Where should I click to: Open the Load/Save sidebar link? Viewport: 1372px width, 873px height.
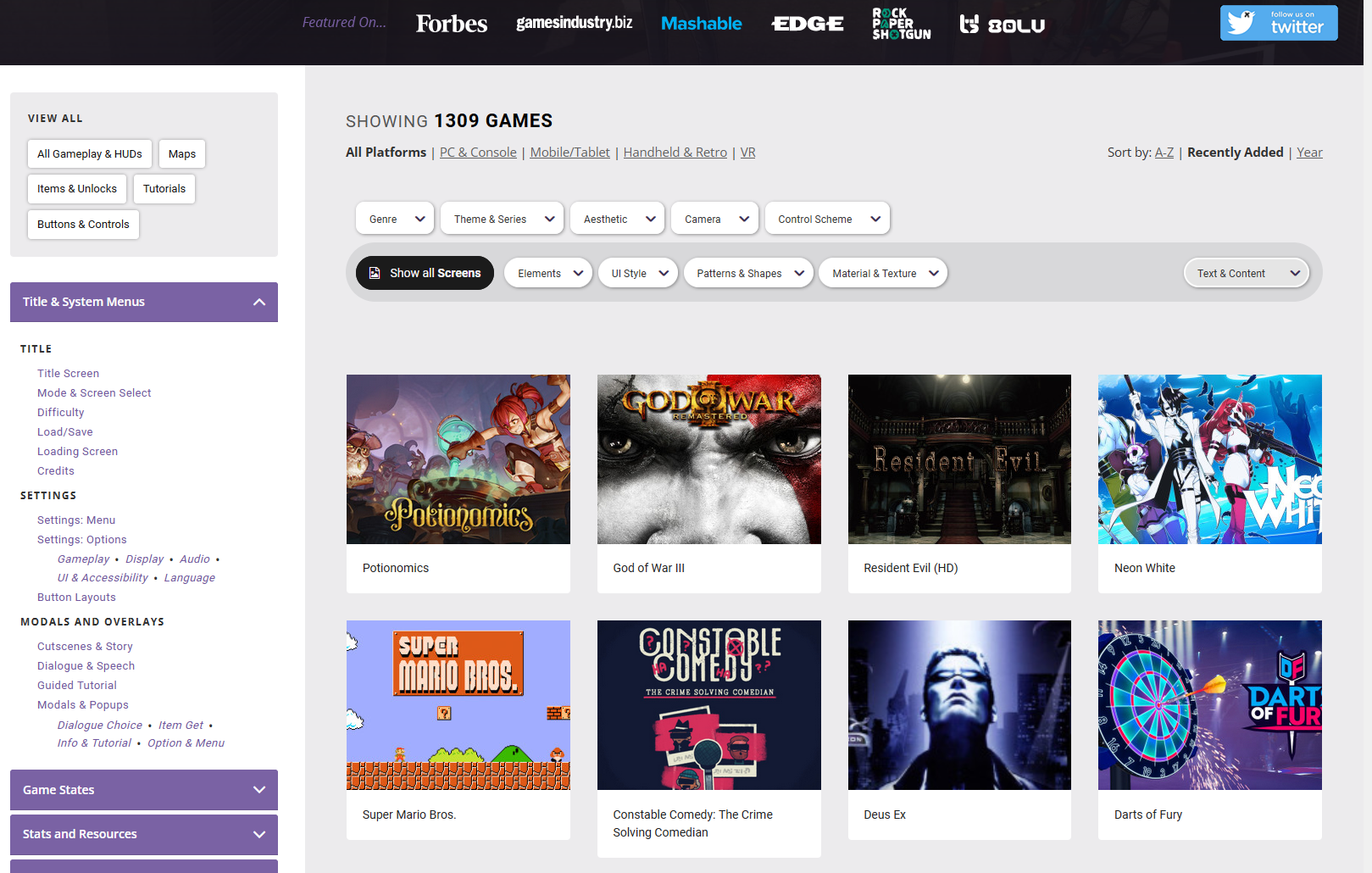[x=65, y=432]
